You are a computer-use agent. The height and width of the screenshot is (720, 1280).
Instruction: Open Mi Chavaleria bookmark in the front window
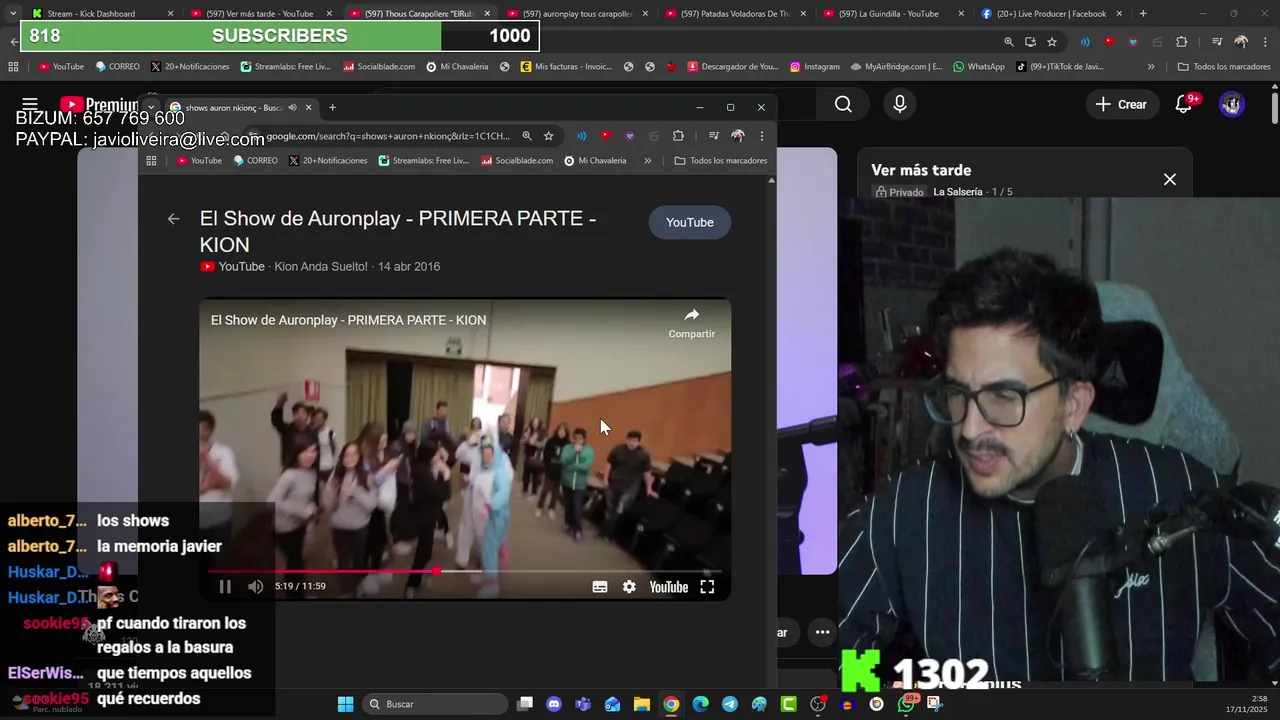pos(595,160)
